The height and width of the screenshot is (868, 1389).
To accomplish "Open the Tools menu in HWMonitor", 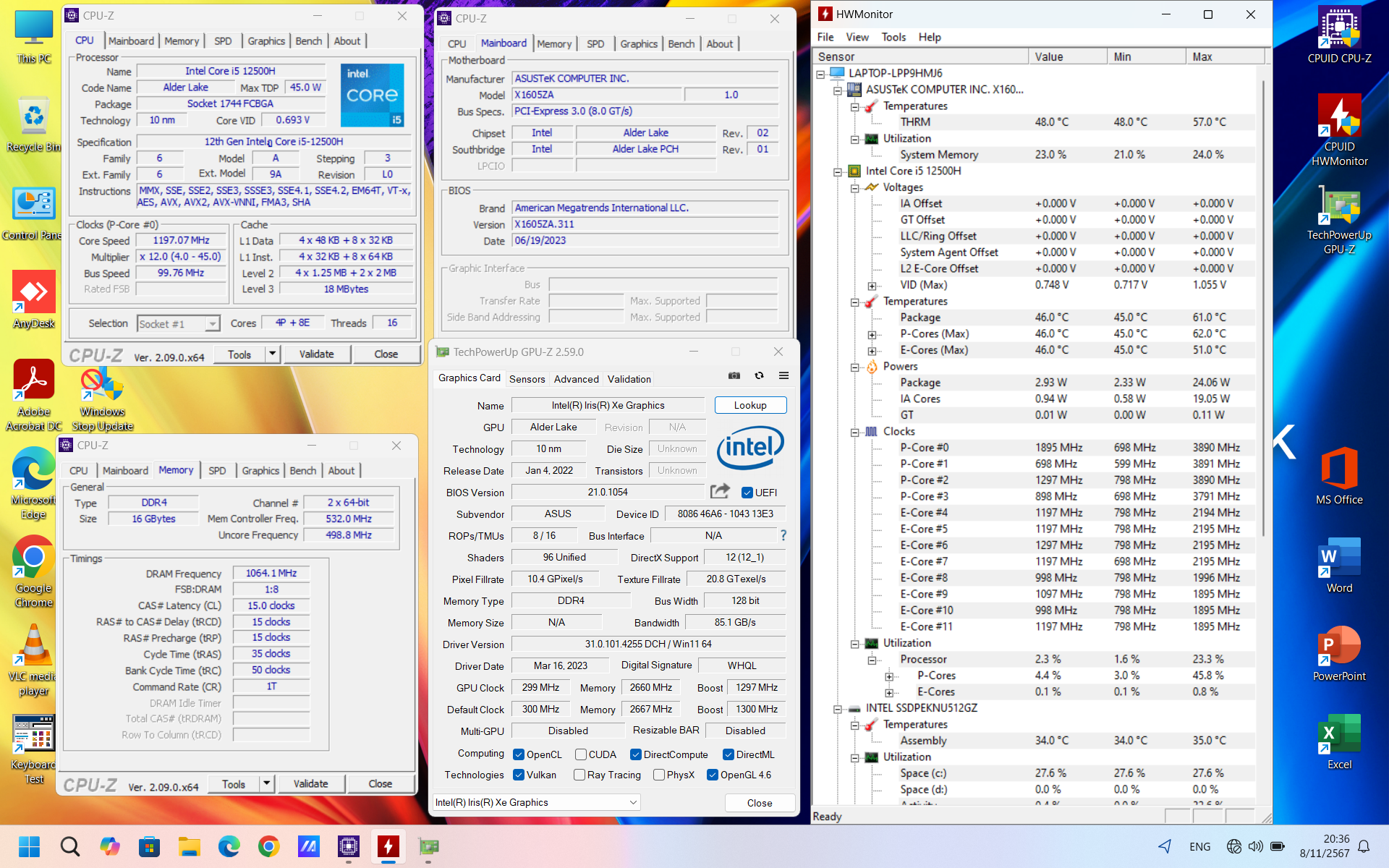I will pyautogui.click(x=893, y=37).
